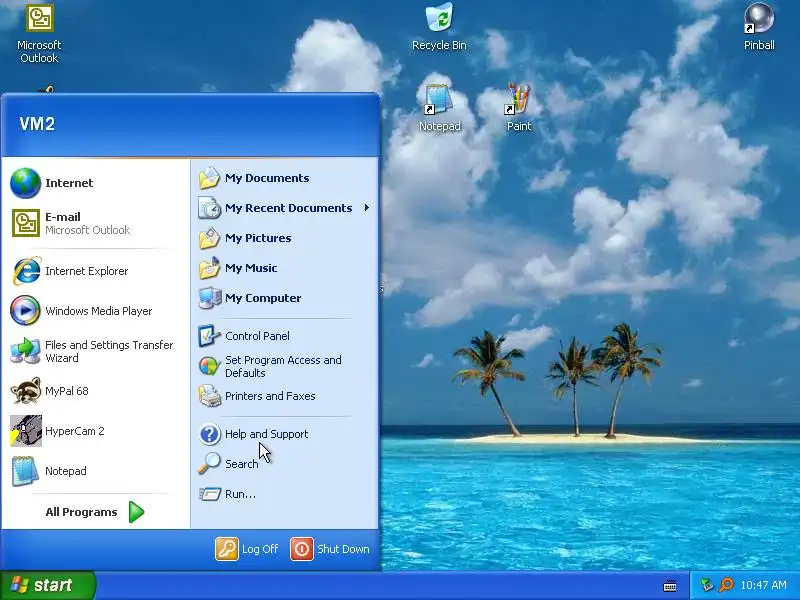Click the My Documents folder icon
This screenshot has width=800, height=600.
pos(209,178)
